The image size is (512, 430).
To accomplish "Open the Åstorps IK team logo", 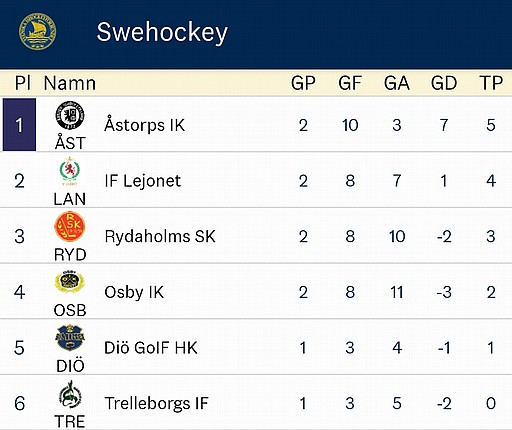I will [70, 116].
